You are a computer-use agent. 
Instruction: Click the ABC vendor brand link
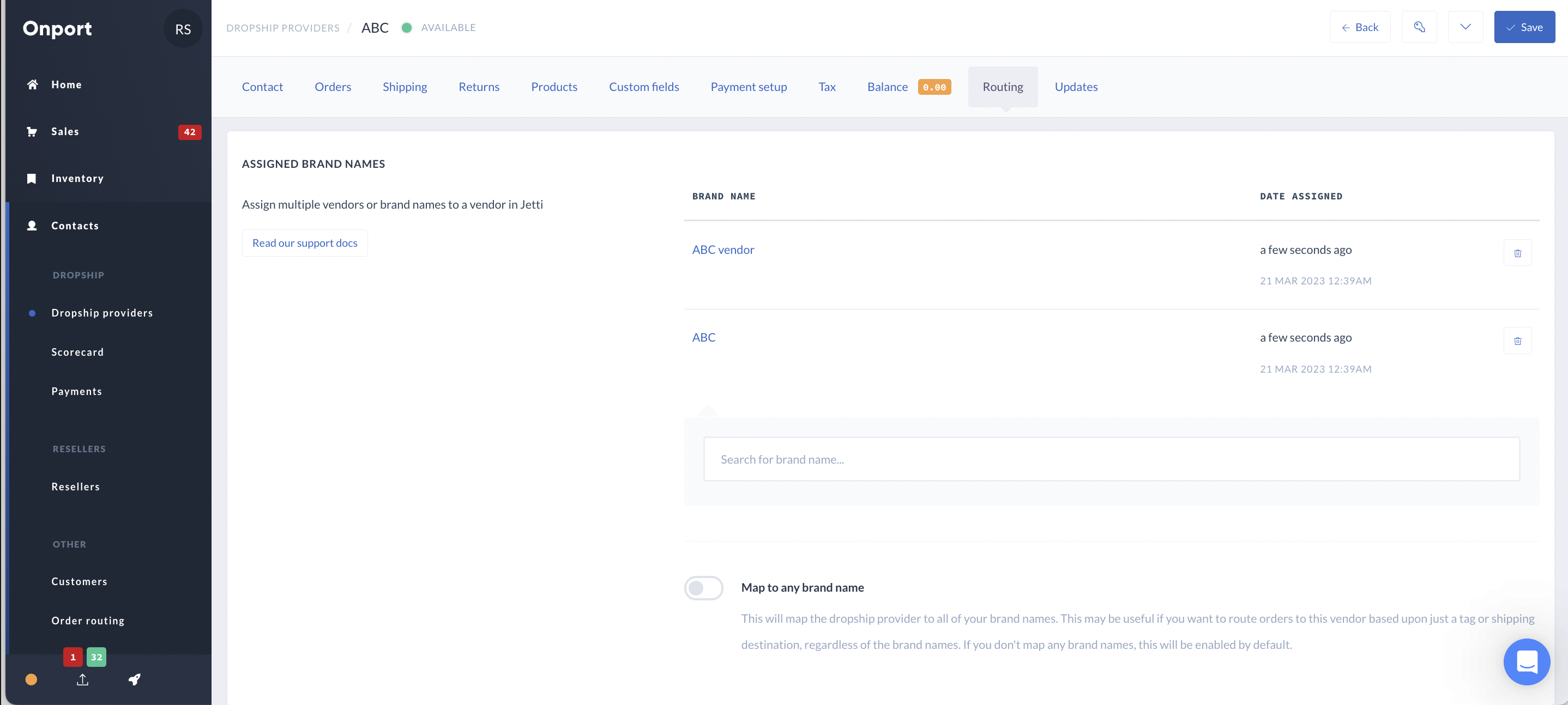click(x=723, y=250)
